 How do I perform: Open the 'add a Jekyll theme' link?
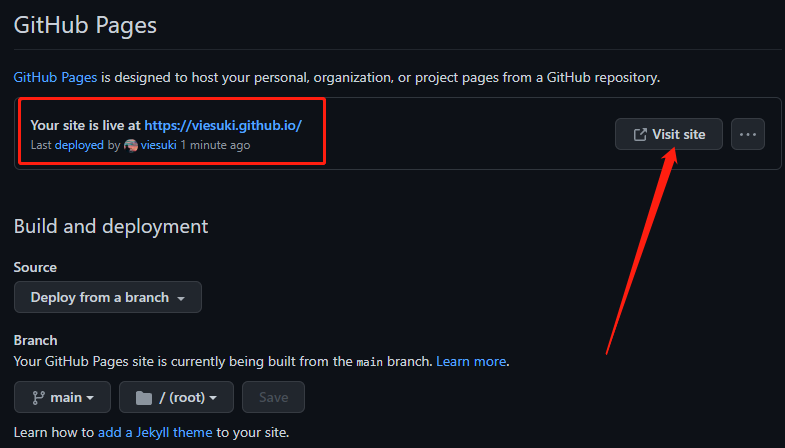(x=155, y=432)
